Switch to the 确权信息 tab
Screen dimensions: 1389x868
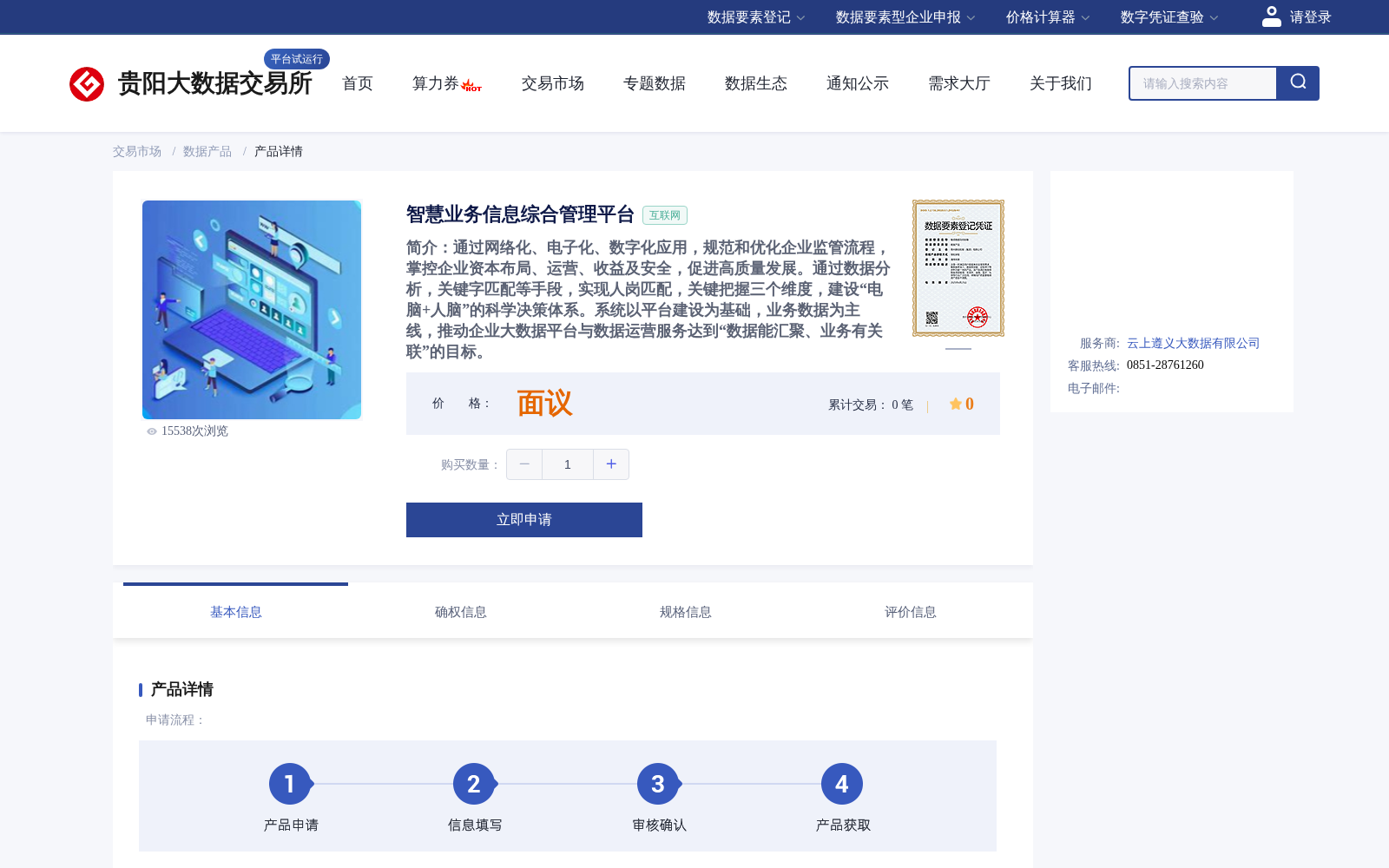tap(461, 612)
